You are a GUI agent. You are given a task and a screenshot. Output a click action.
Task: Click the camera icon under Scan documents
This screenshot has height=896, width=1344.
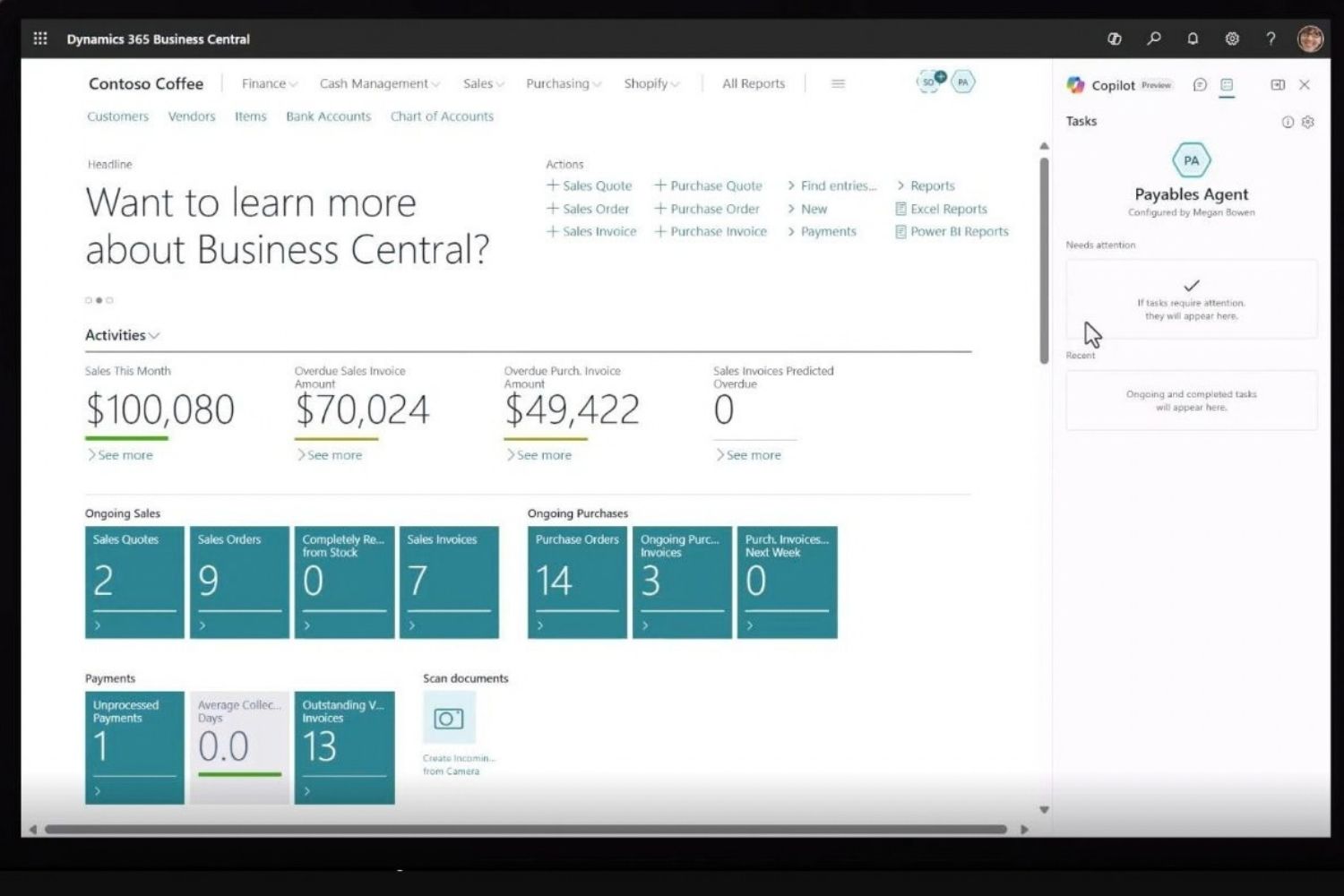click(449, 718)
